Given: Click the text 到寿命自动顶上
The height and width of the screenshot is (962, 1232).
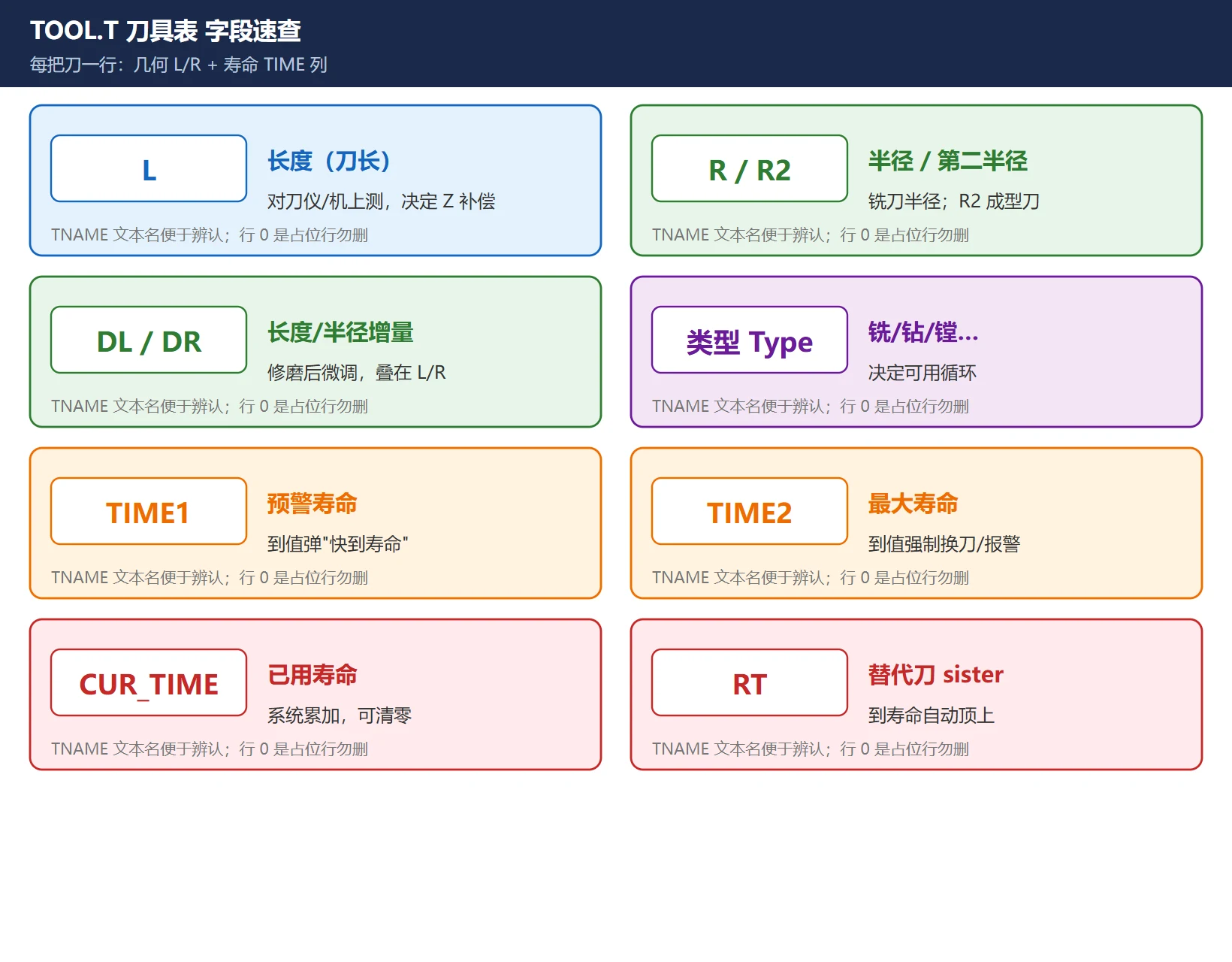Looking at the screenshot, I should (932, 715).
